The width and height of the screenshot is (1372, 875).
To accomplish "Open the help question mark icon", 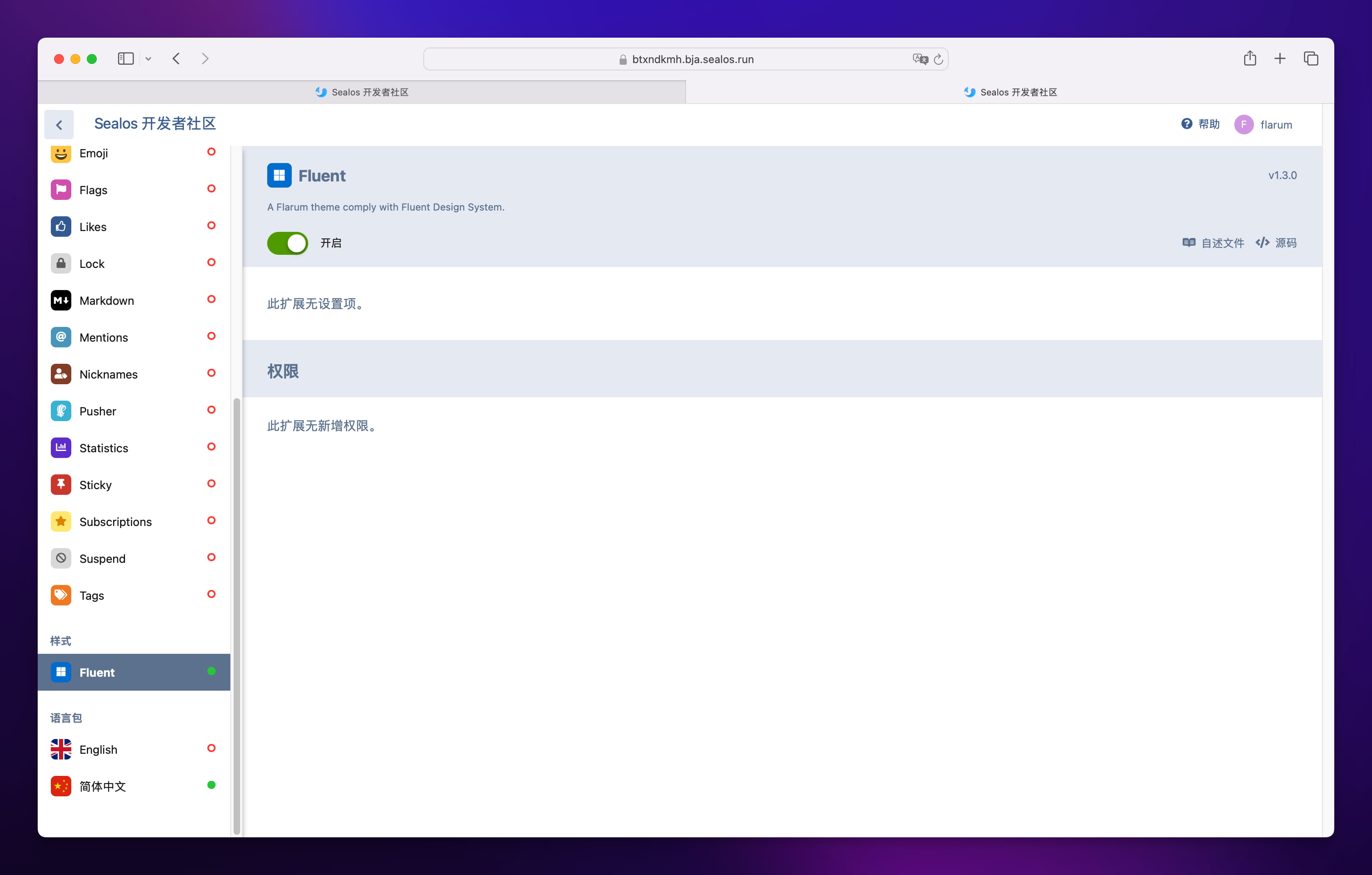I will [x=1187, y=124].
